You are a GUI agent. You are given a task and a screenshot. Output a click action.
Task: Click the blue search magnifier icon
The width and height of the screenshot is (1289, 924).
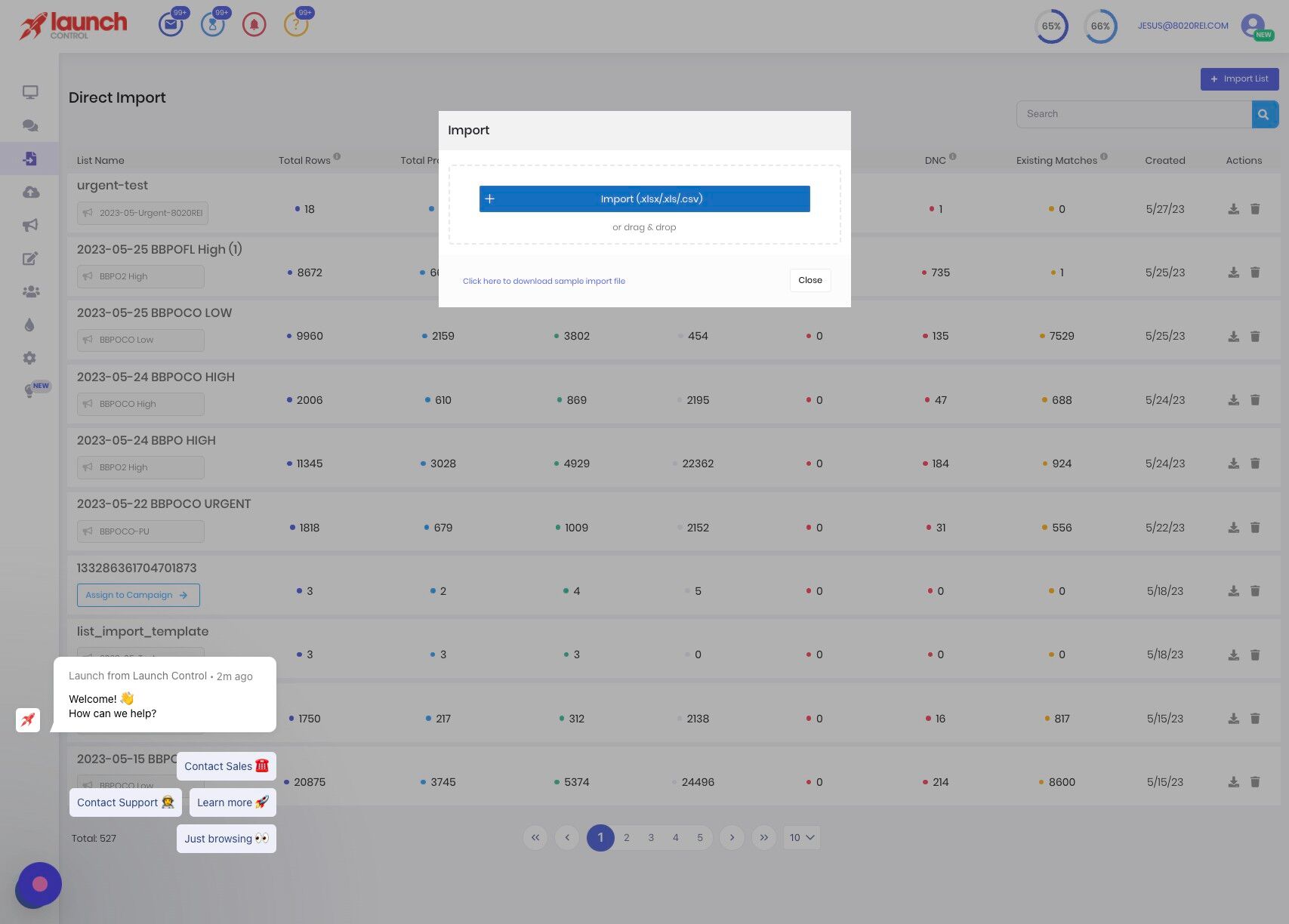1264,114
